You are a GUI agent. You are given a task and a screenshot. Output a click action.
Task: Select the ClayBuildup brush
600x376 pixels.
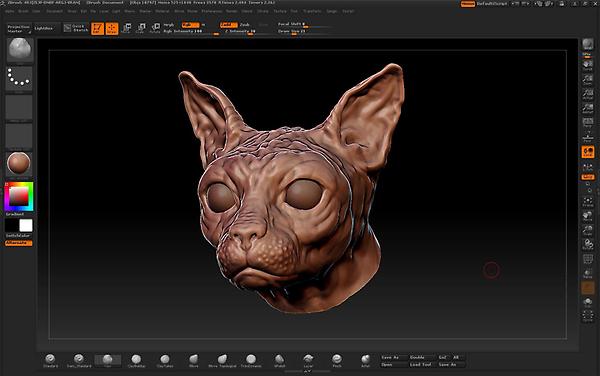click(136, 360)
